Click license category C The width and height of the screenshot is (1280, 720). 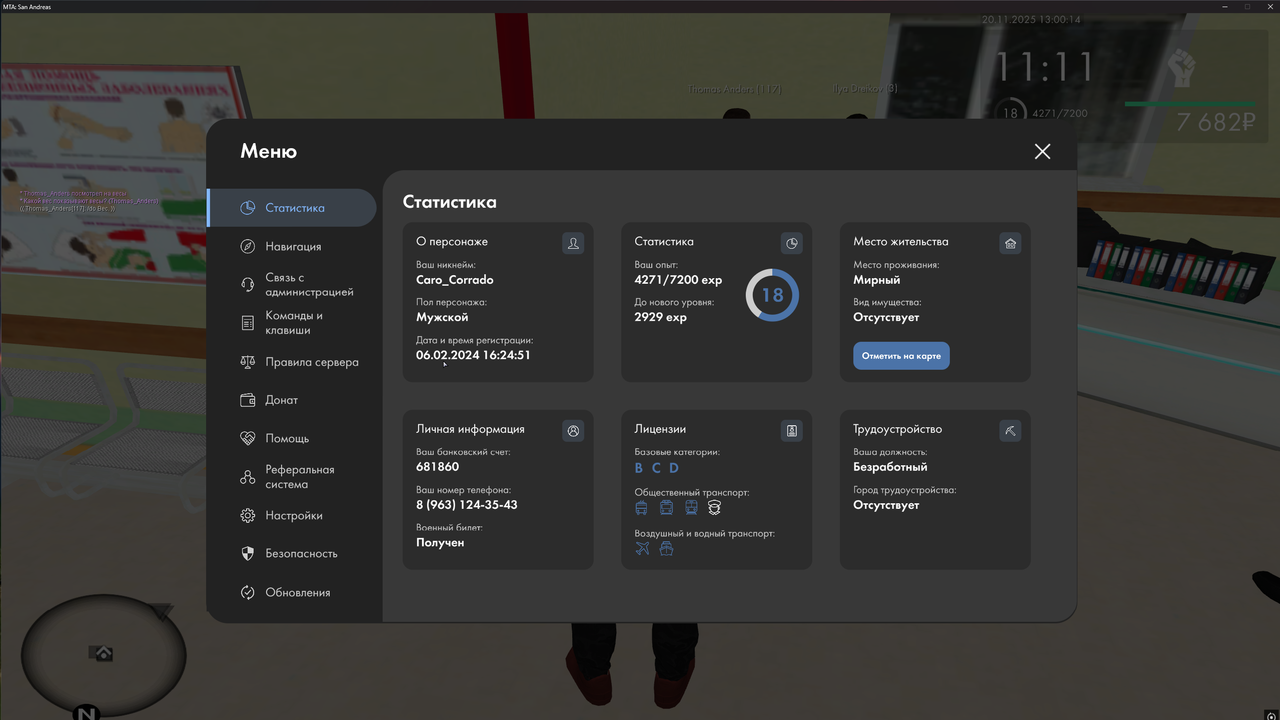[x=656, y=468]
